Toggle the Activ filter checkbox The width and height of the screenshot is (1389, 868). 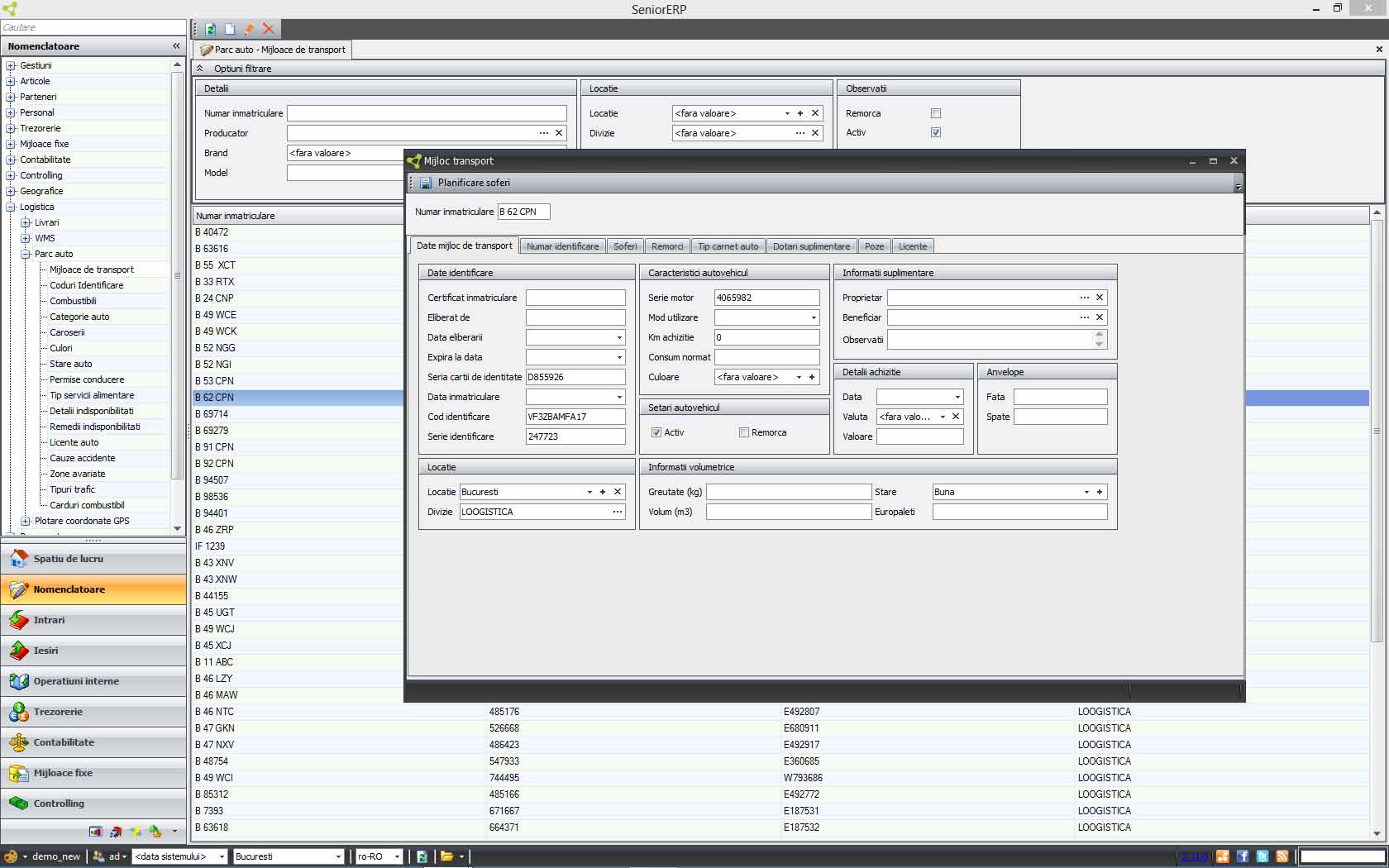[936, 132]
